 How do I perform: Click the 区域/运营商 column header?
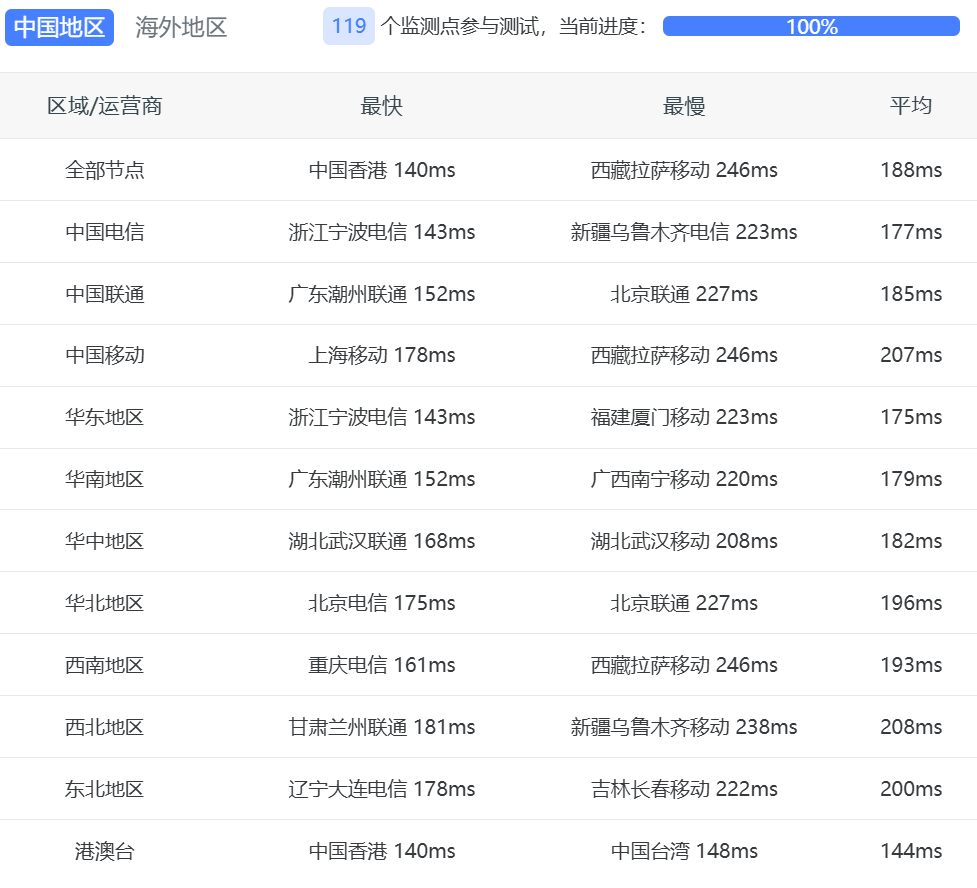(105, 106)
